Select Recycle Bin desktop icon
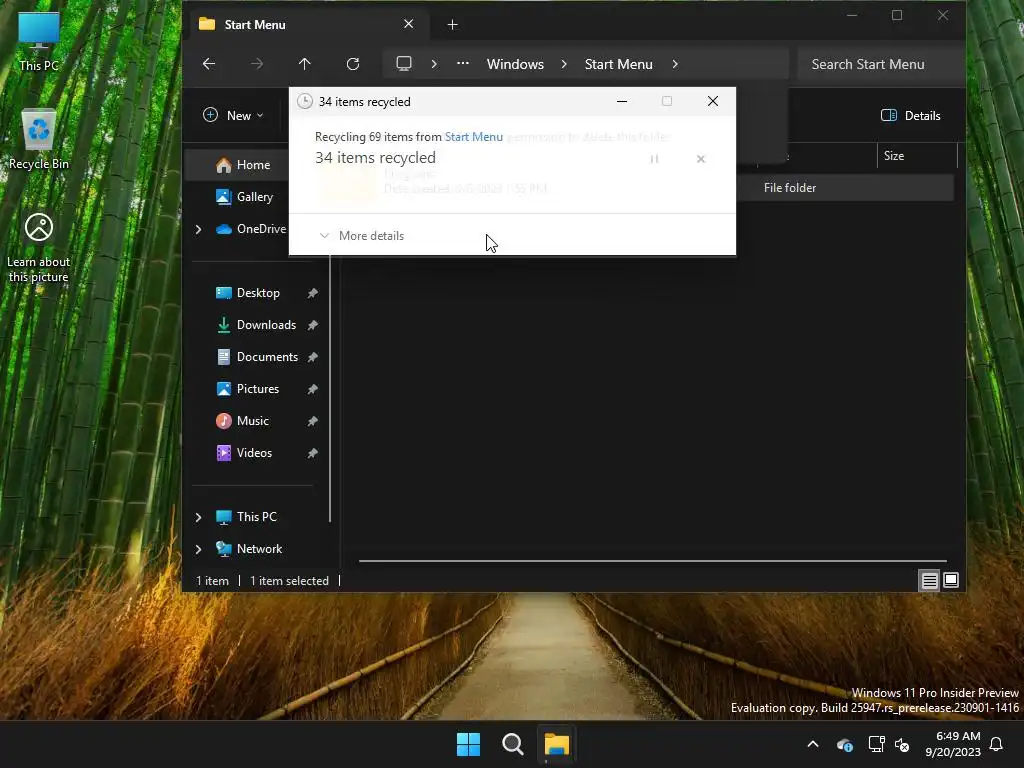Screen dimensions: 1024x768 [39, 139]
